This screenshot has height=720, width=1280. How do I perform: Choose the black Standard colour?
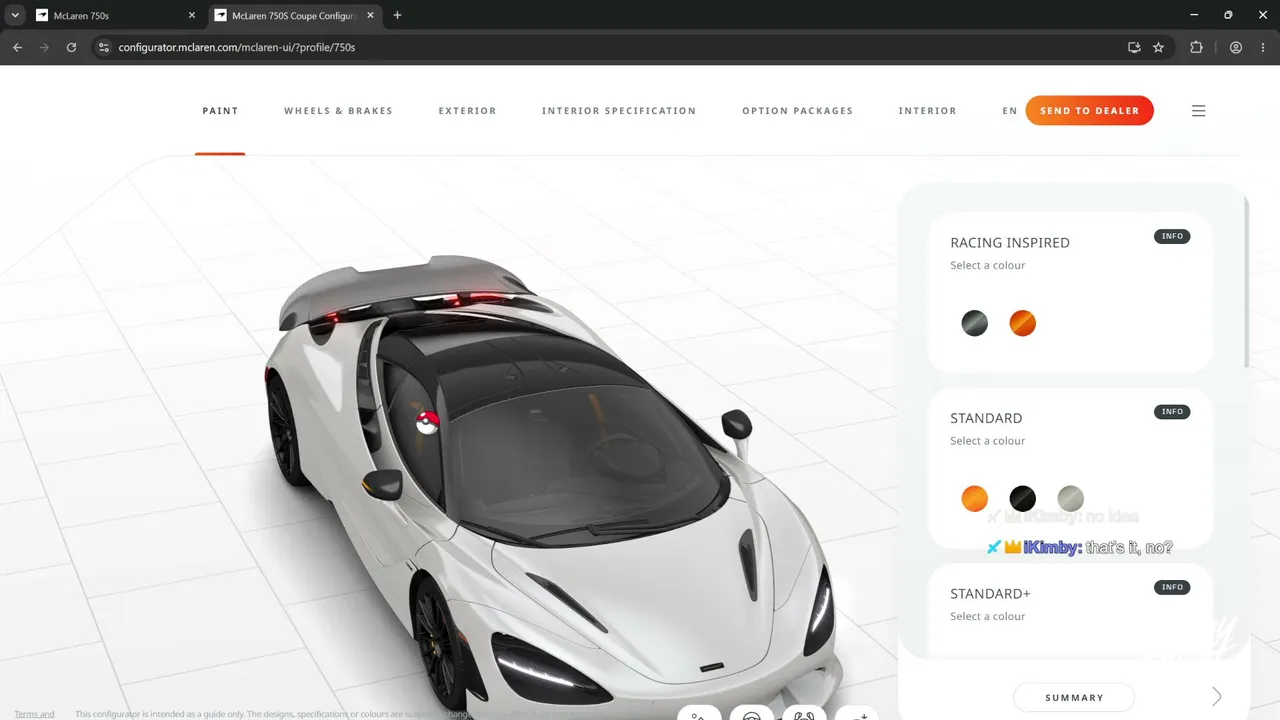click(x=1022, y=498)
